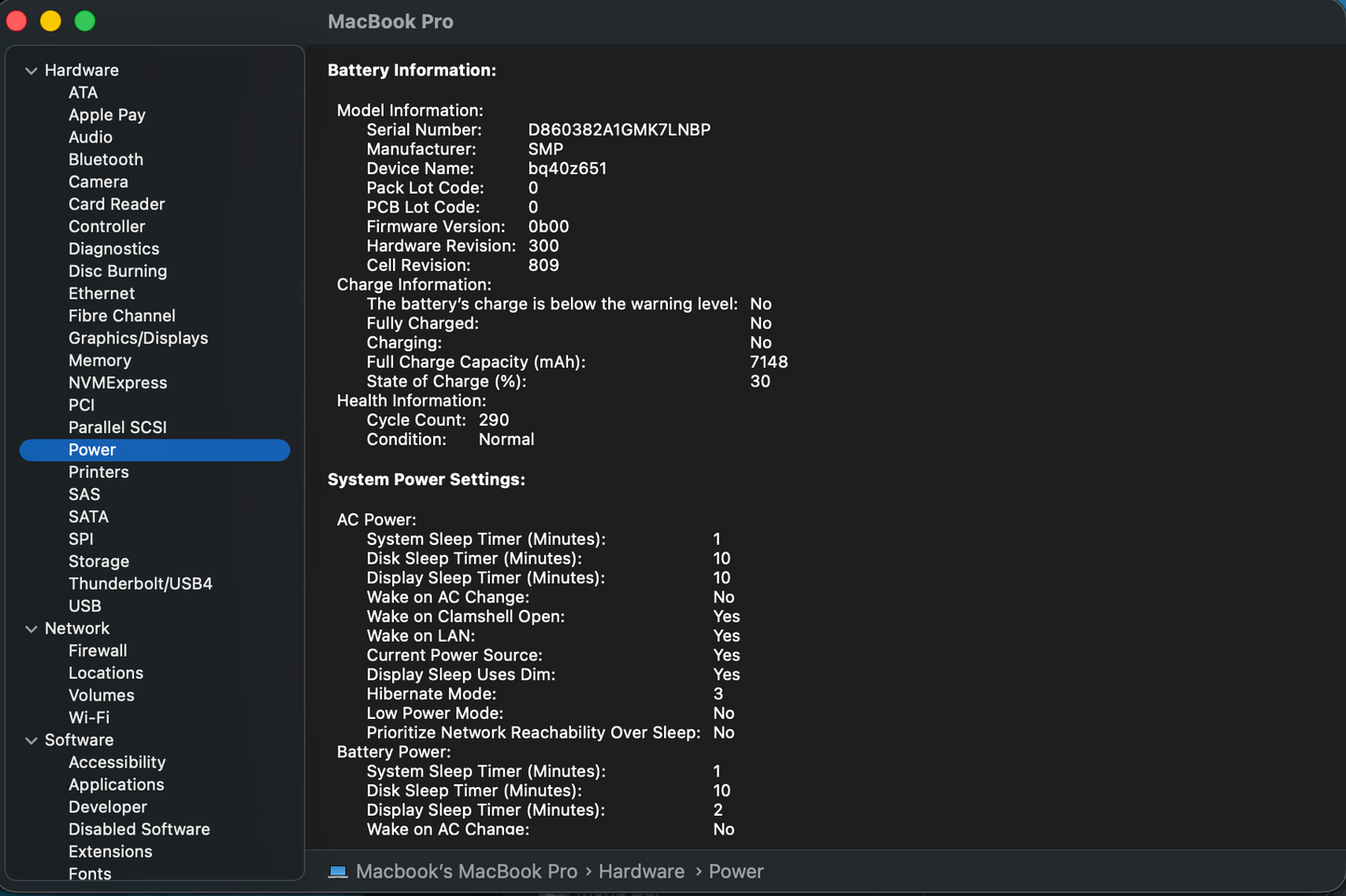Open the Controller entry
The height and width of the screenshot is (896, 1346).
[106, 226]
